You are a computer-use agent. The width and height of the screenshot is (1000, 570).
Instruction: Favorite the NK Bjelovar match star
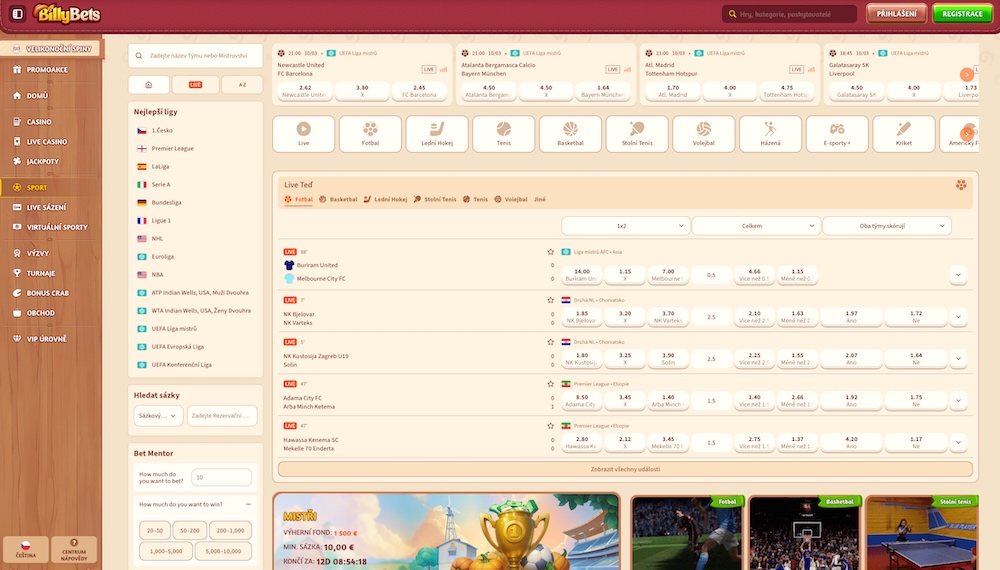point(550,300)
